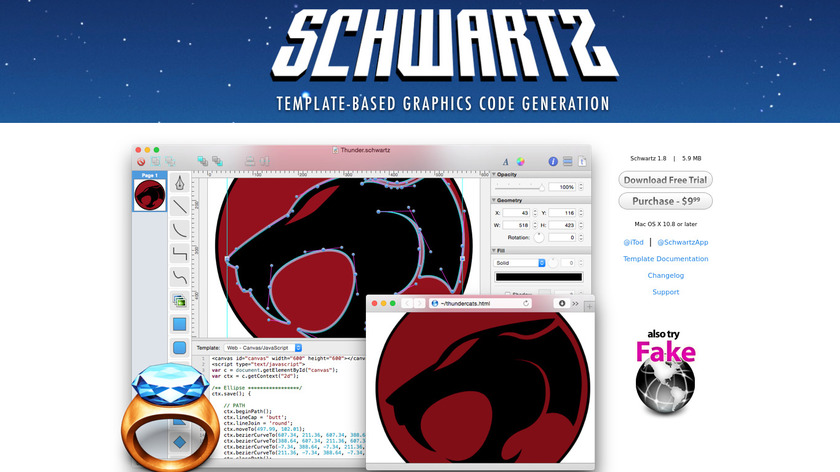The height and width of the screenshot is (472, 840).
Task: Click the align horizontal toolbar icon
Action: point(265,161)
